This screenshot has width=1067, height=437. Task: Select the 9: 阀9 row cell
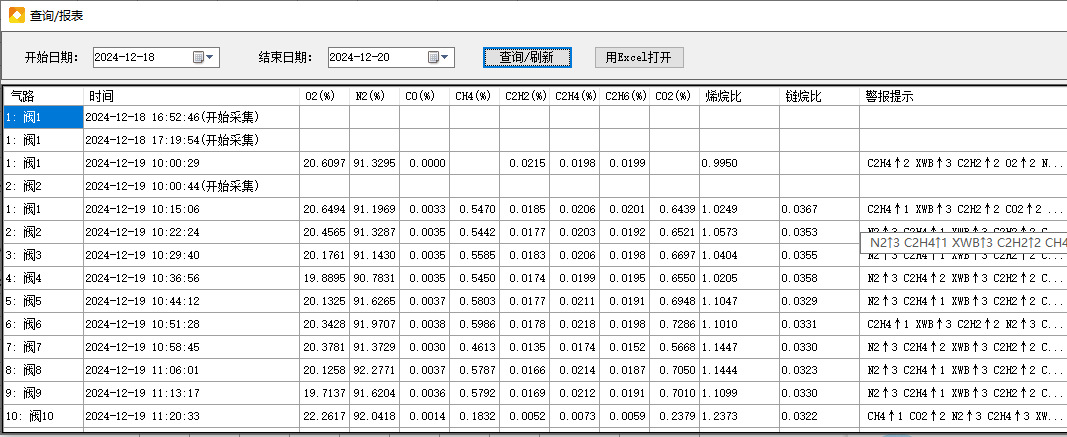coord(44,393)
